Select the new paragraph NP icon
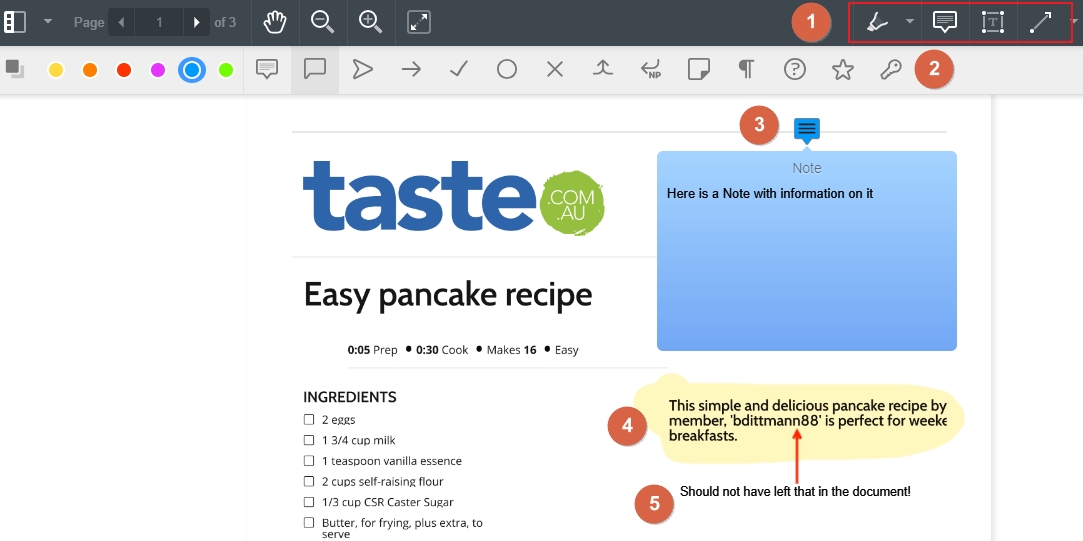This screenshot has height=541, width=1083. (651, 69)
